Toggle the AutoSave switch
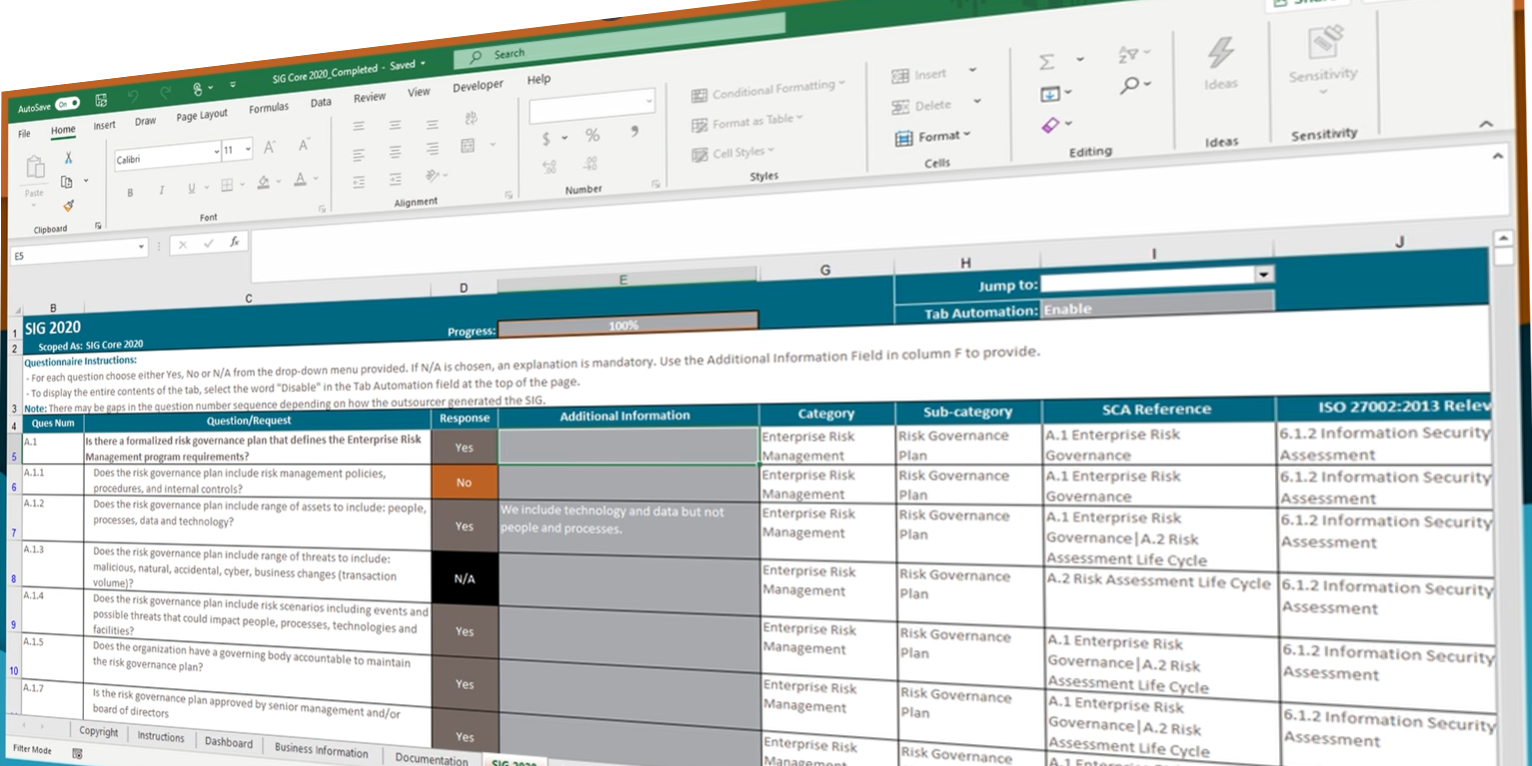Viewport: 1532px width, 766px height. [x=67, y=104]
